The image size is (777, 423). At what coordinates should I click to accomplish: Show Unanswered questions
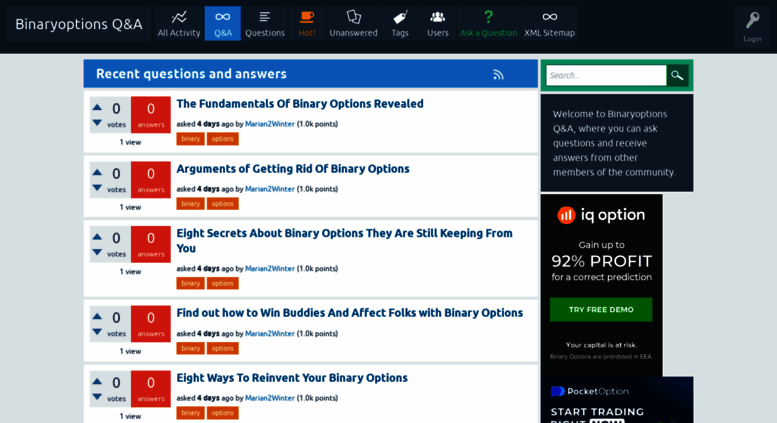[x=353, y=23]
